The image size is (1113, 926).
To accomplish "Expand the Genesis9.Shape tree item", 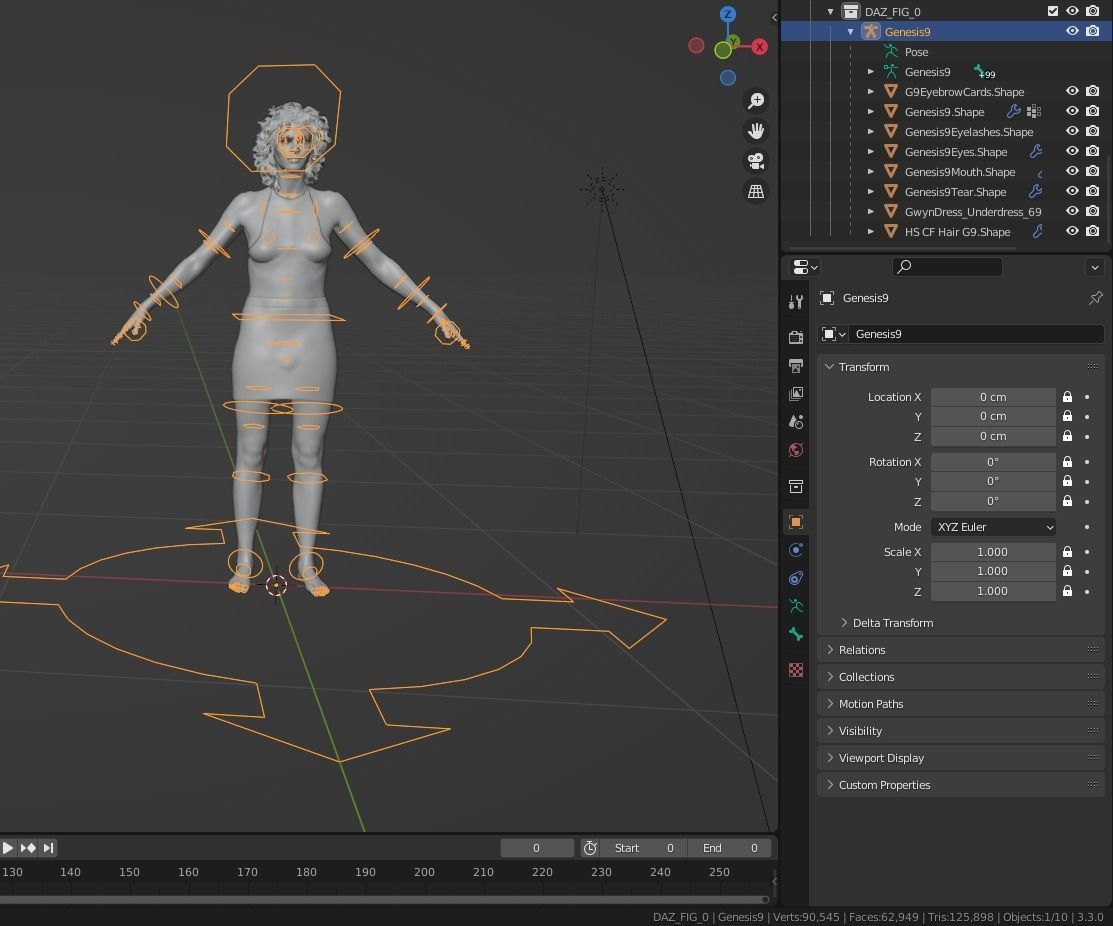I will click(x=871, y=111).
